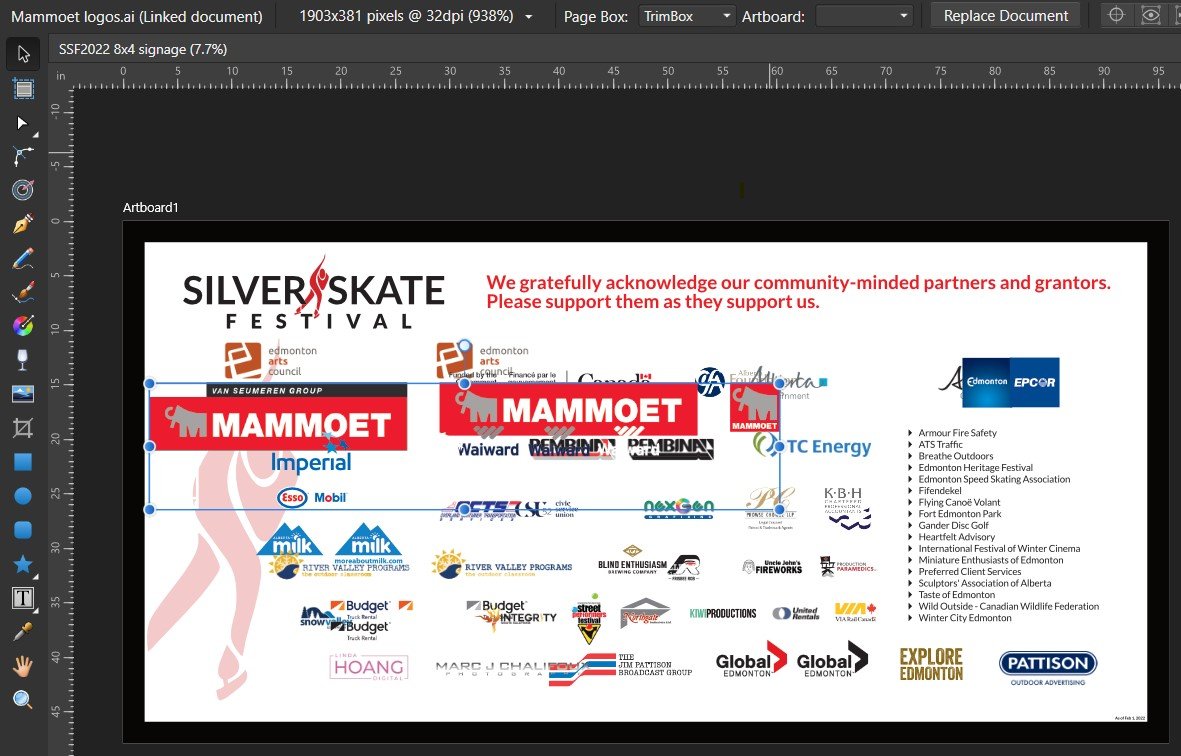Switch to the View hand tool

tap(23, 666)
